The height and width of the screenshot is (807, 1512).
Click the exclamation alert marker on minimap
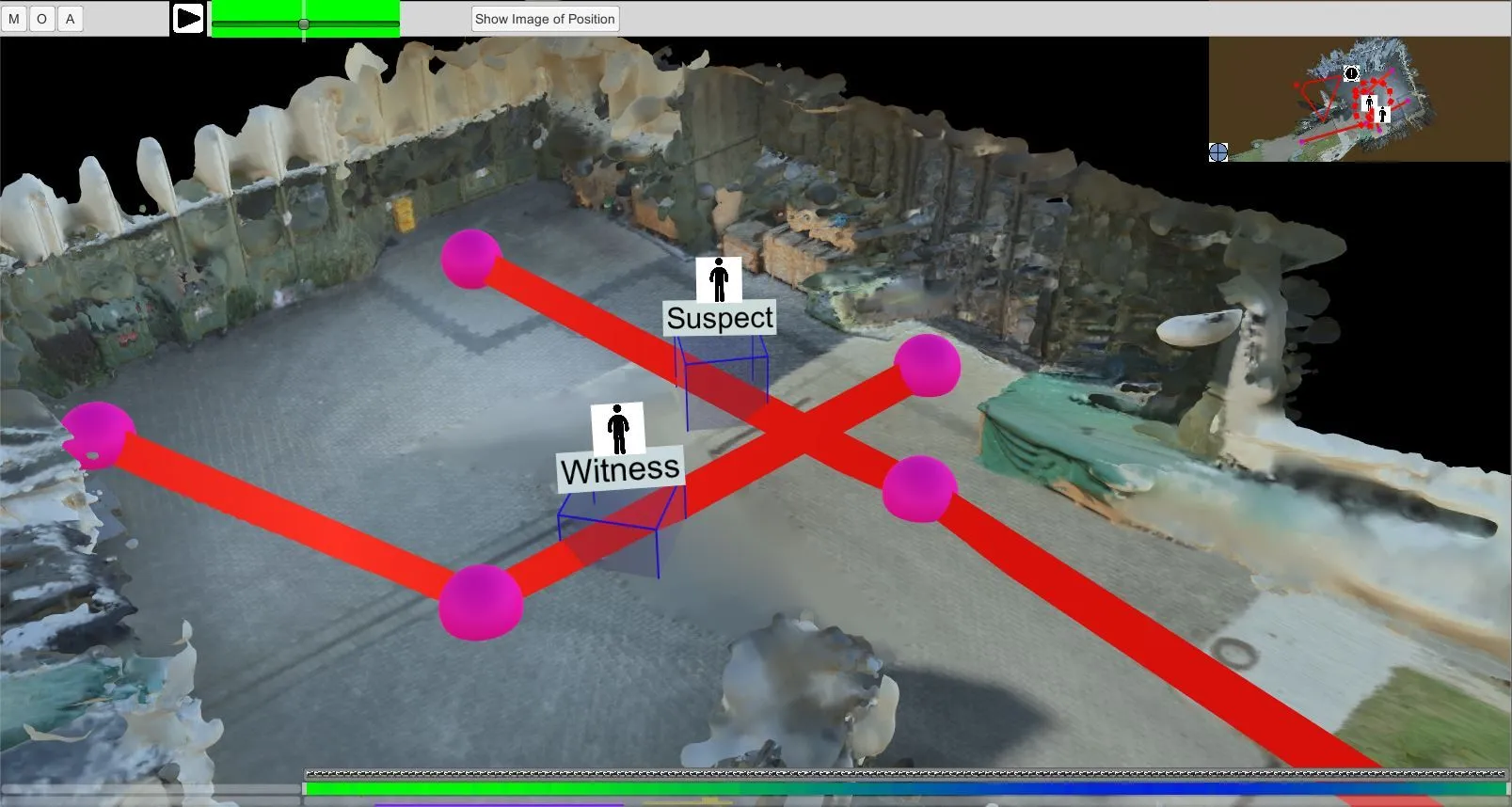(1352, 73)
